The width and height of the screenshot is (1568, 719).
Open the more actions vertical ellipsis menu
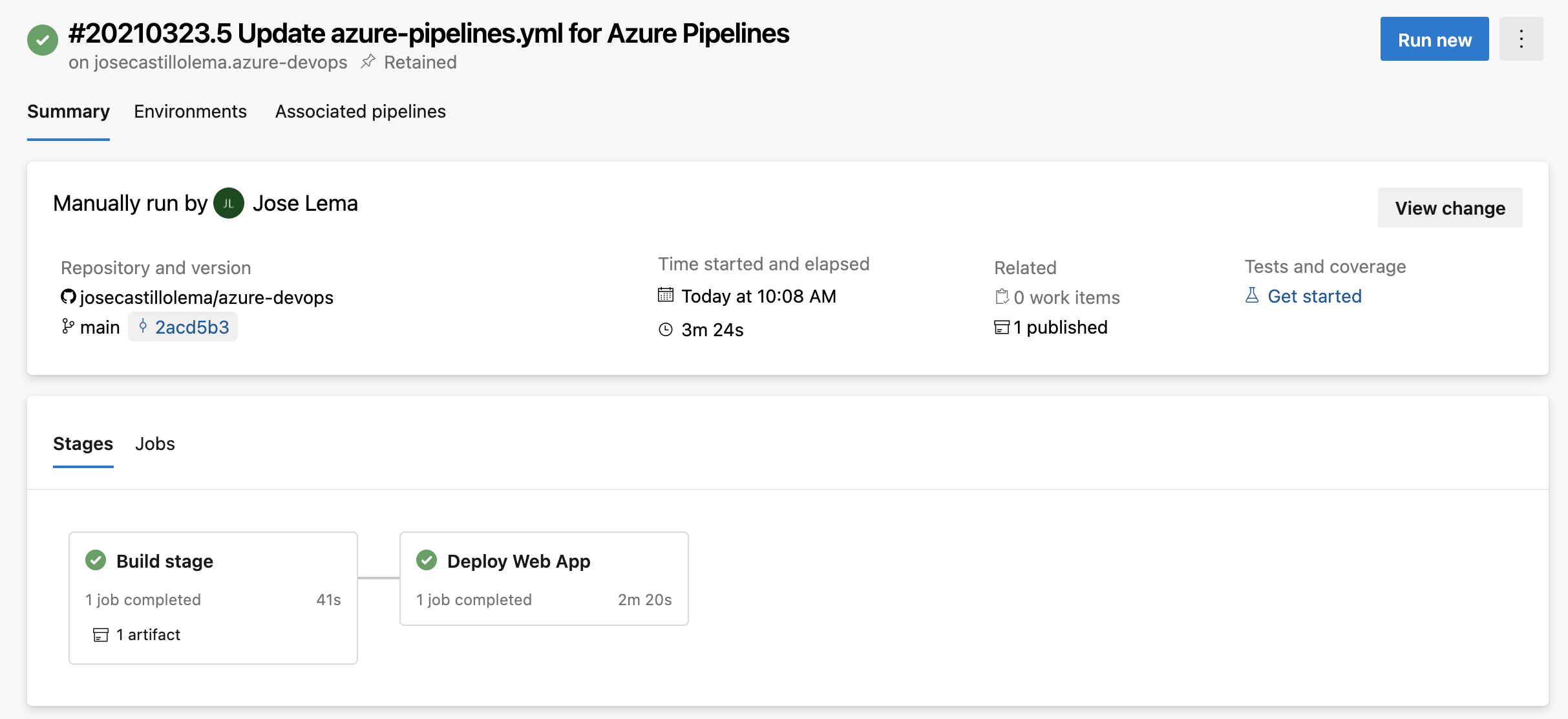(1521, 39)
